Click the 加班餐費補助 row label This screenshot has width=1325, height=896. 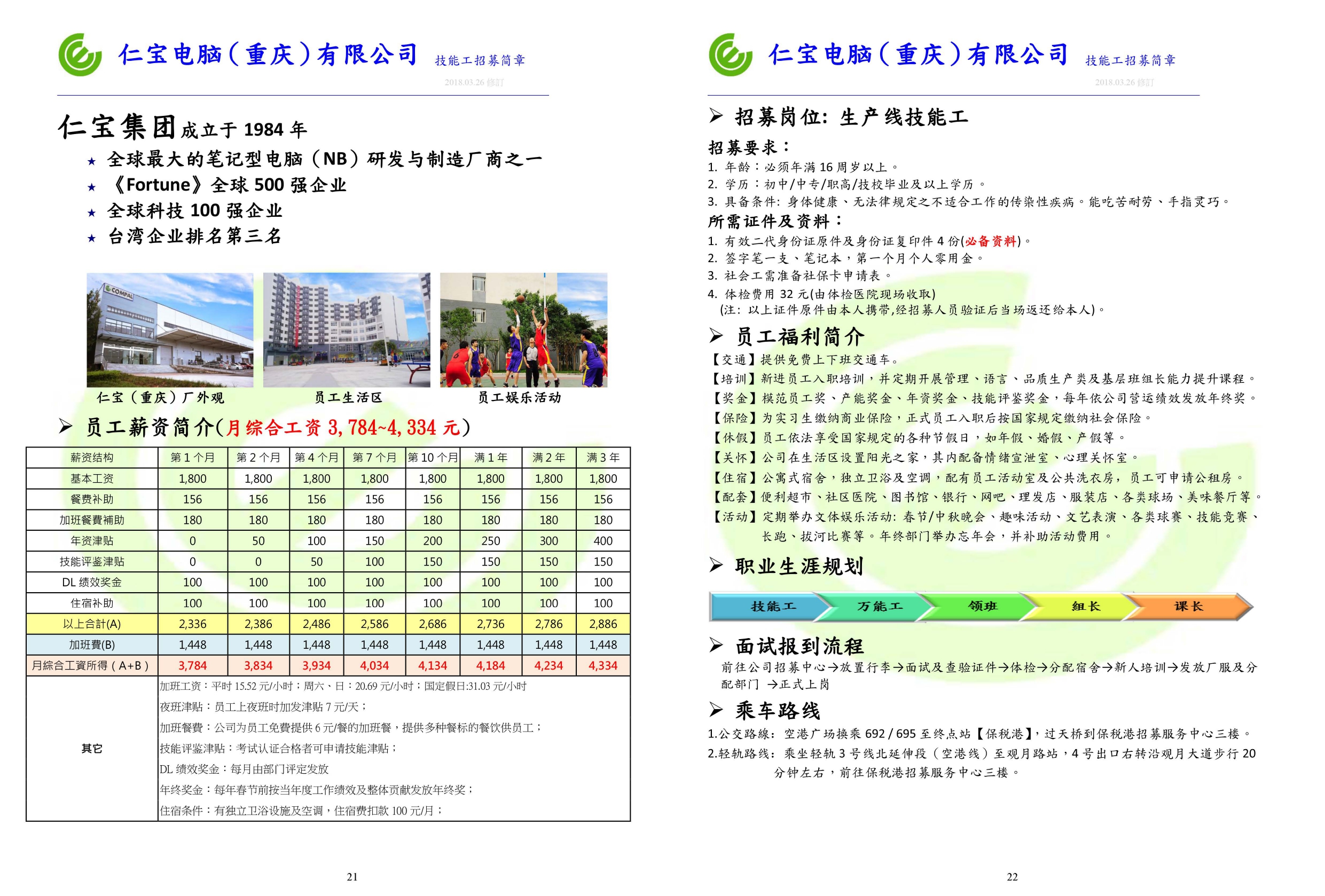coord(92,521)
